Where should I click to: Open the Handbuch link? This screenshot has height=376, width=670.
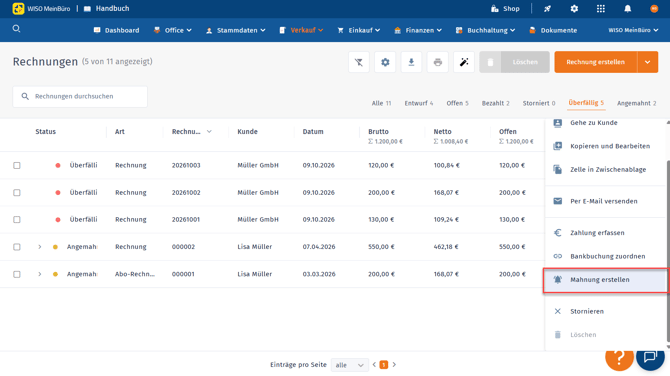click(107, 9)
